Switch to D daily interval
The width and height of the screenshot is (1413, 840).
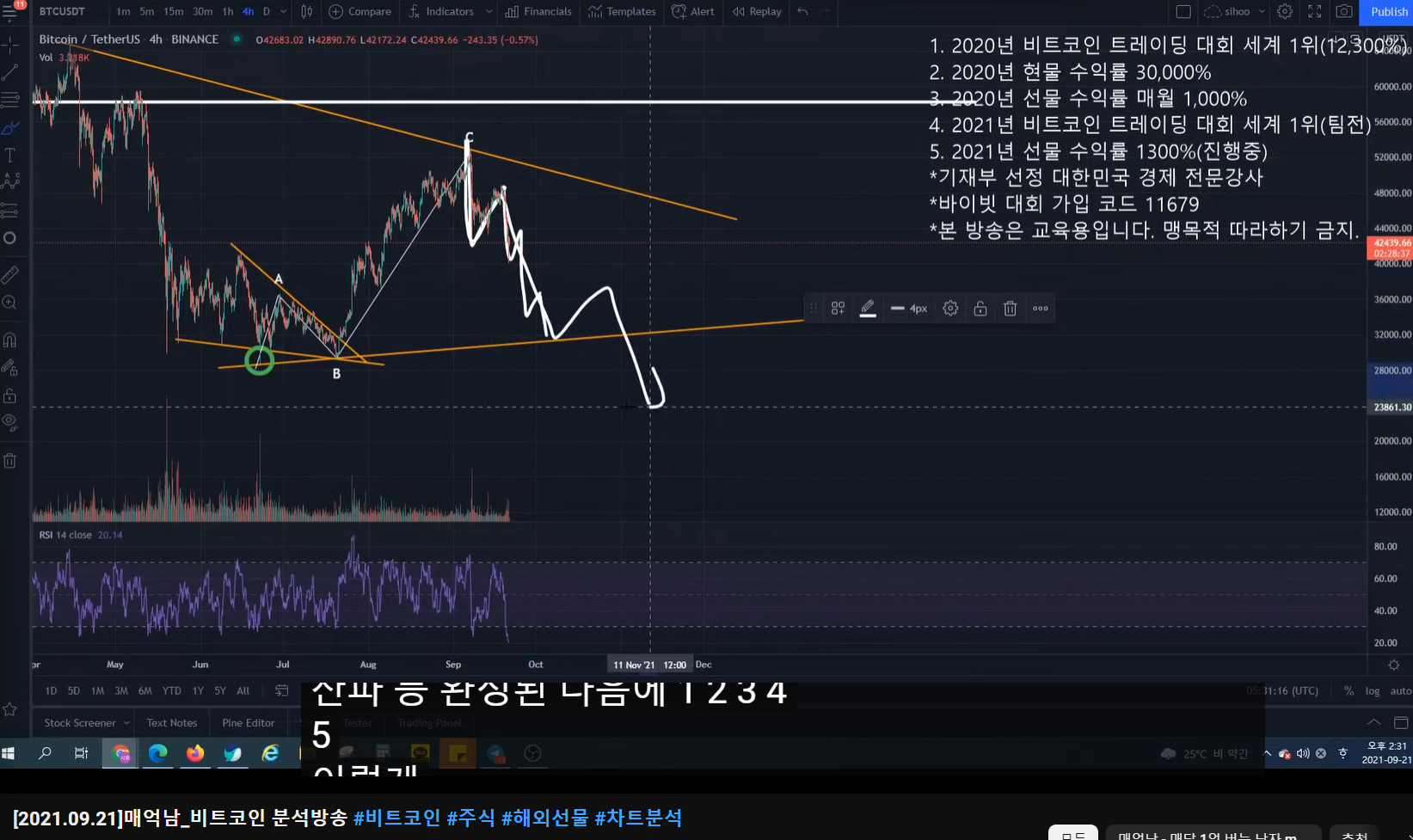tap(267, 11)
